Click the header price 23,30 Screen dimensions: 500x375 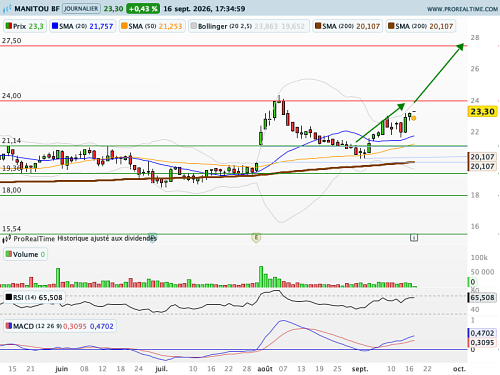[x=113, y=9]
